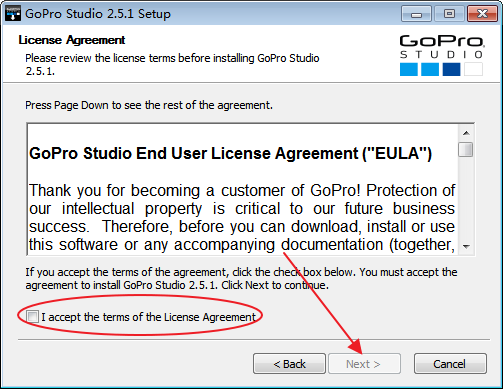
Task: Click the EULA scrollbar up arrow
Action: pyautogui.click(x=466, y=133)
